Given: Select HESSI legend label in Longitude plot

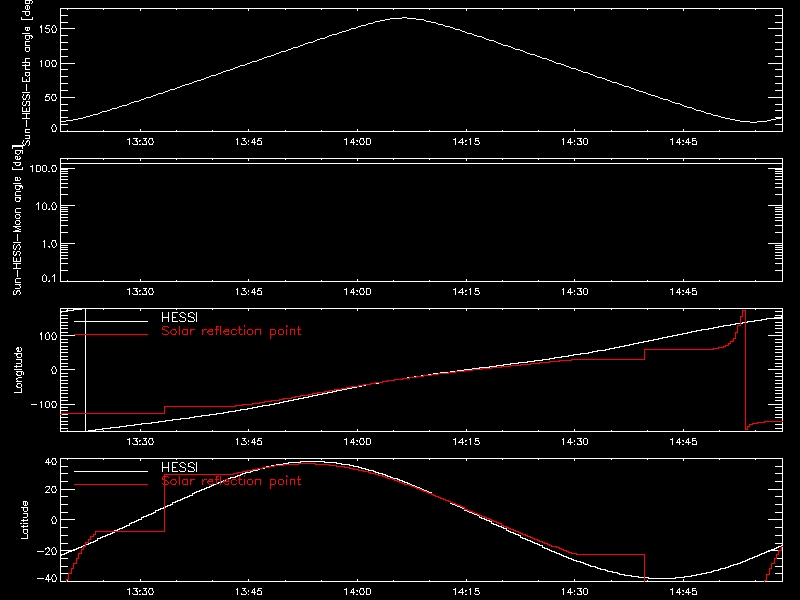Looking at the screenshot, I should click(x=179, y=317).
